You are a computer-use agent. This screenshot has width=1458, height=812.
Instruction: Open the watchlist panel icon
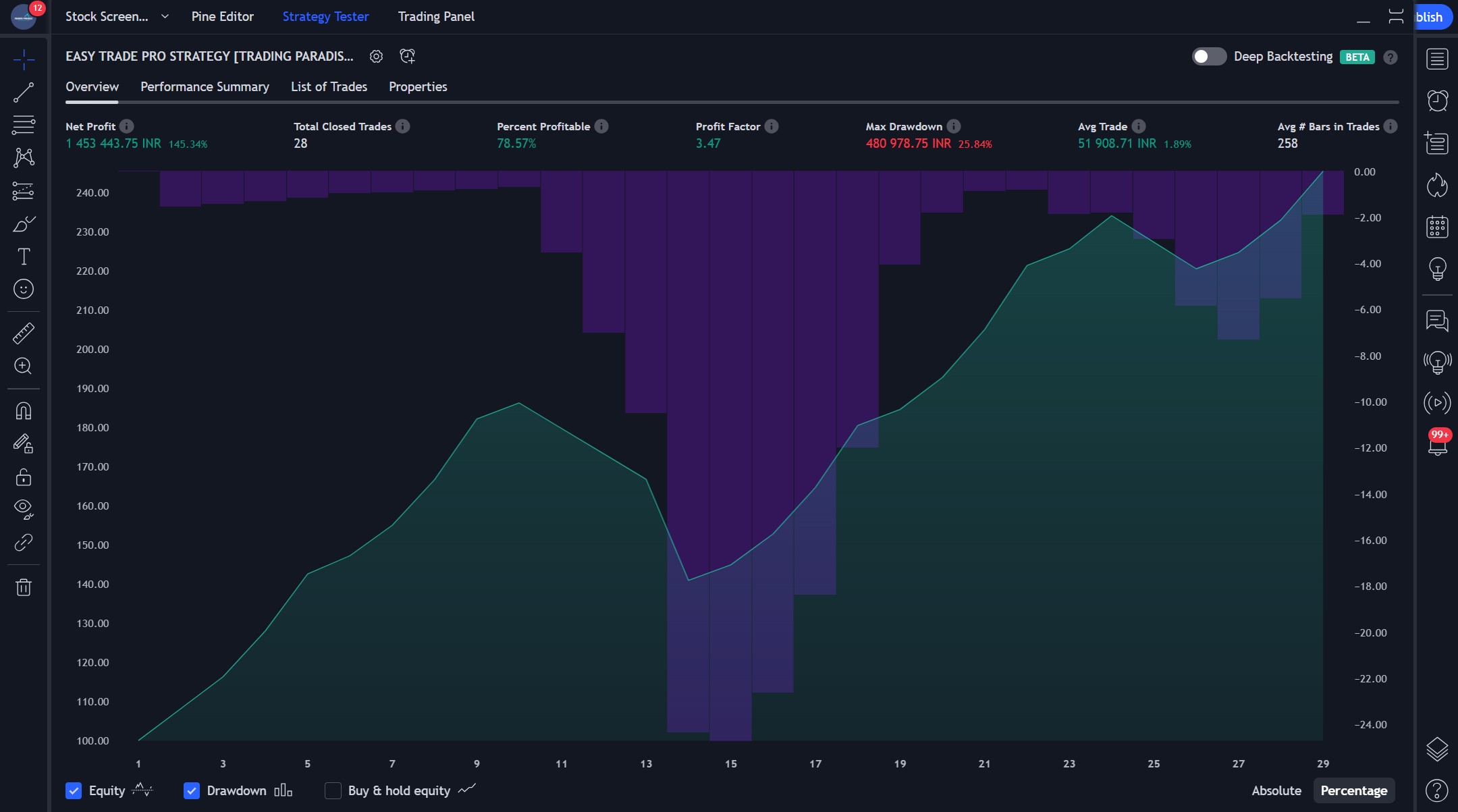pos(1437,59)
